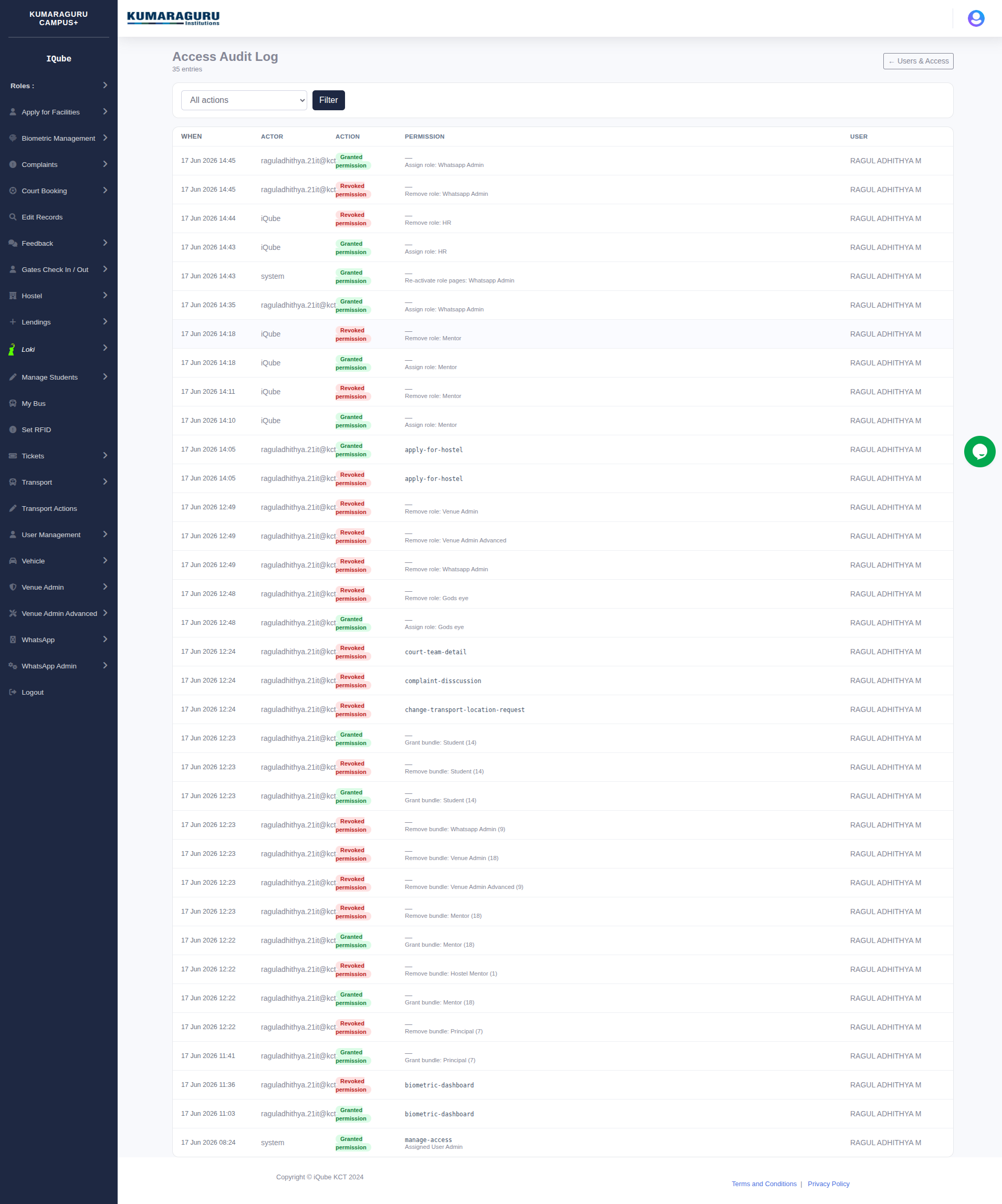Open the green chat bubble widget
Screen dimensions: 1002x1204
[x=979, y=451]
